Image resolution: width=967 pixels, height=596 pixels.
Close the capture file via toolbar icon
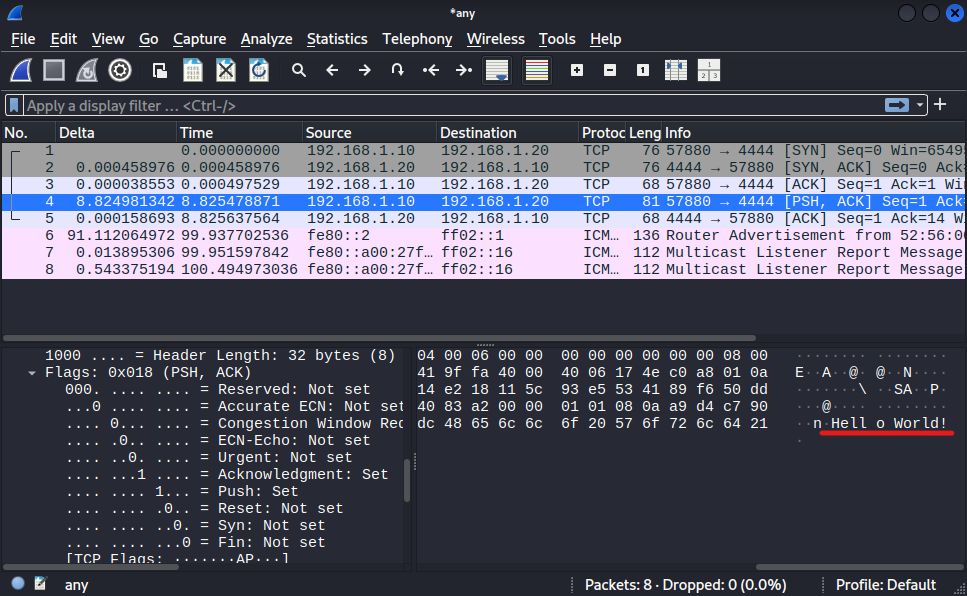(226, 70)
